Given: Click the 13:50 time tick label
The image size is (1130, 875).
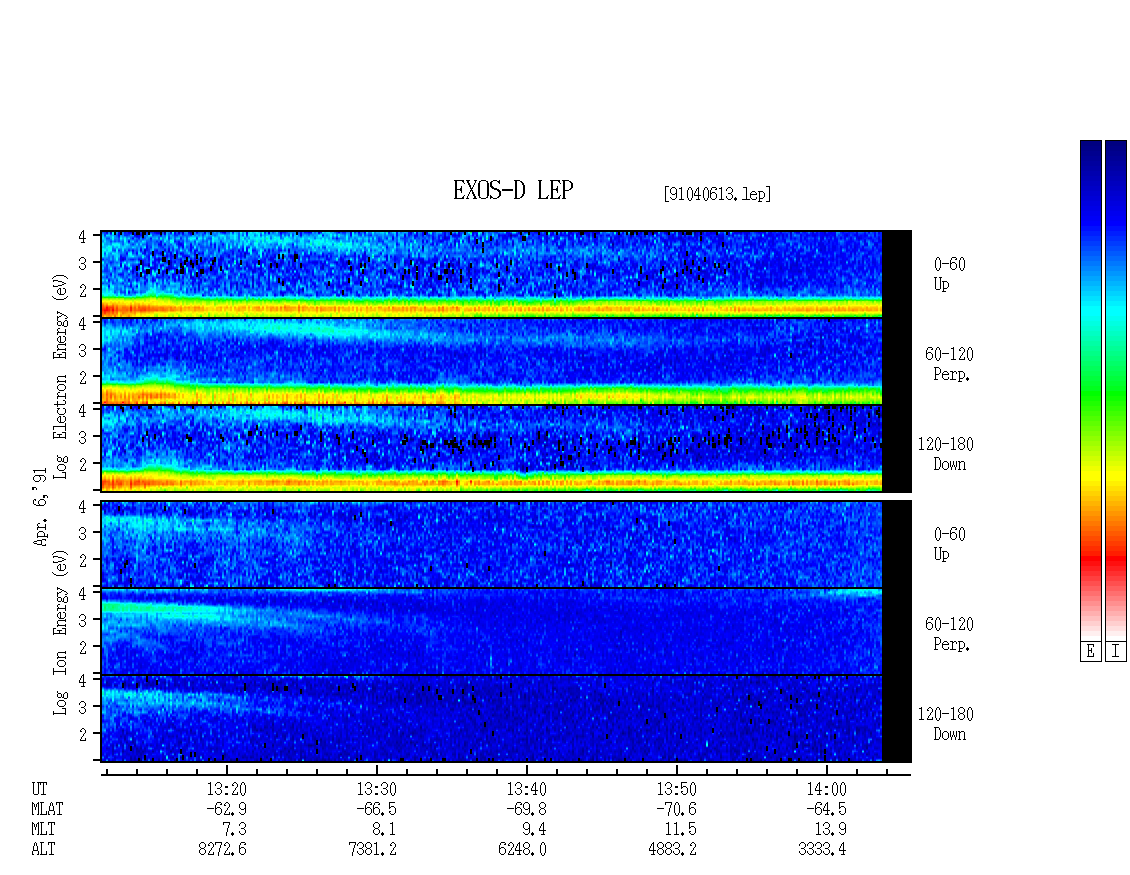Looking at the screenshot, I should point(676,789).
